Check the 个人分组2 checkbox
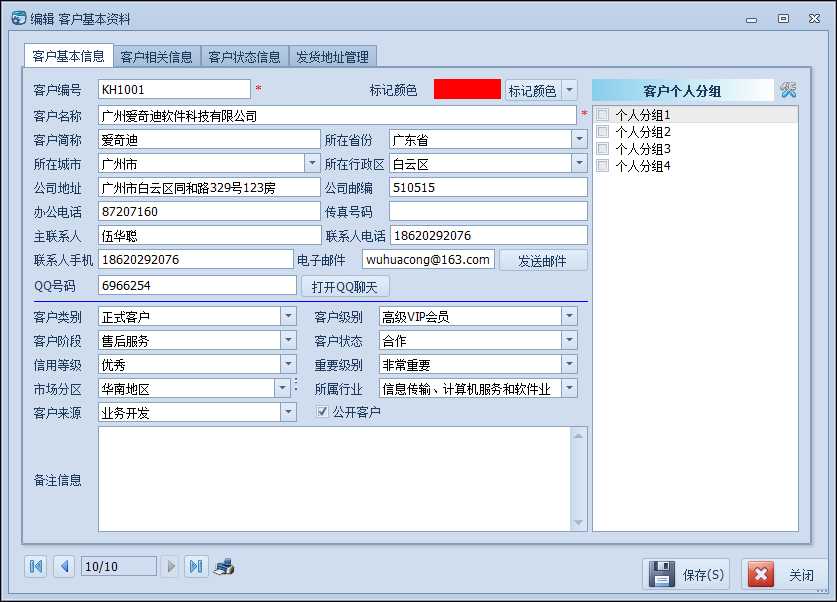This screenshot has height=602, width=837. (x=603, y=132)
